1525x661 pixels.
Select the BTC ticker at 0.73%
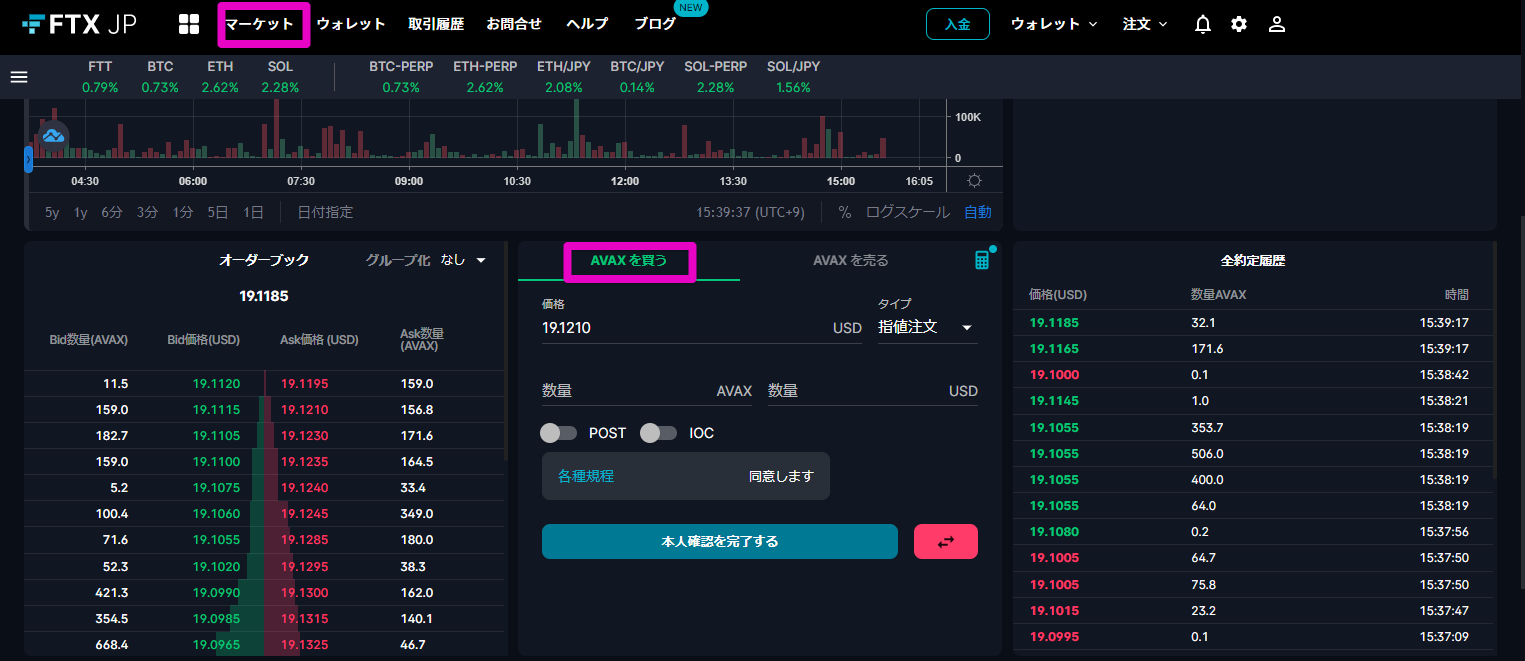(x=160, y=77)
